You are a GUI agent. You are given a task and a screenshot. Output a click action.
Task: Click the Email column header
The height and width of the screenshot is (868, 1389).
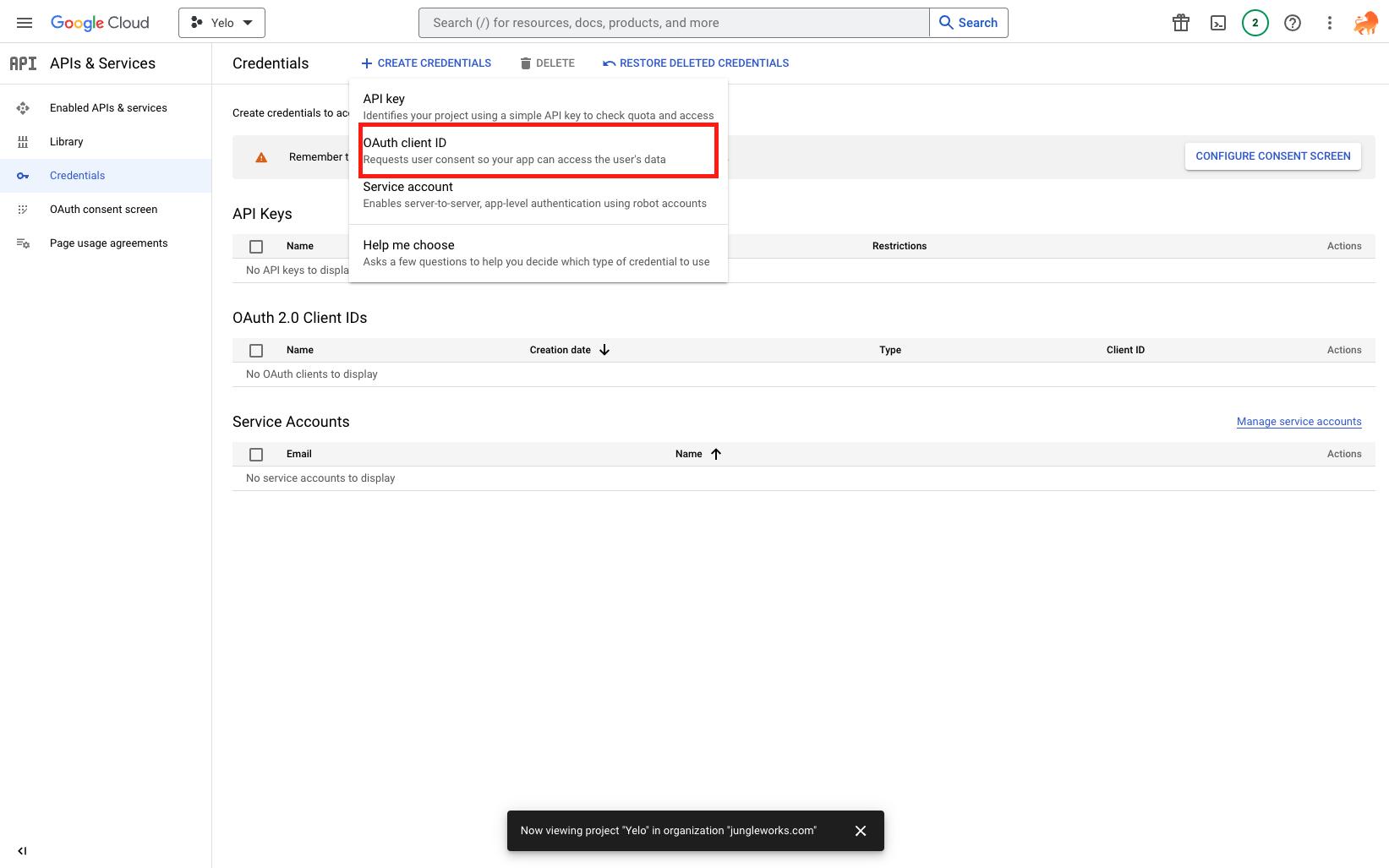pos(299,454)
